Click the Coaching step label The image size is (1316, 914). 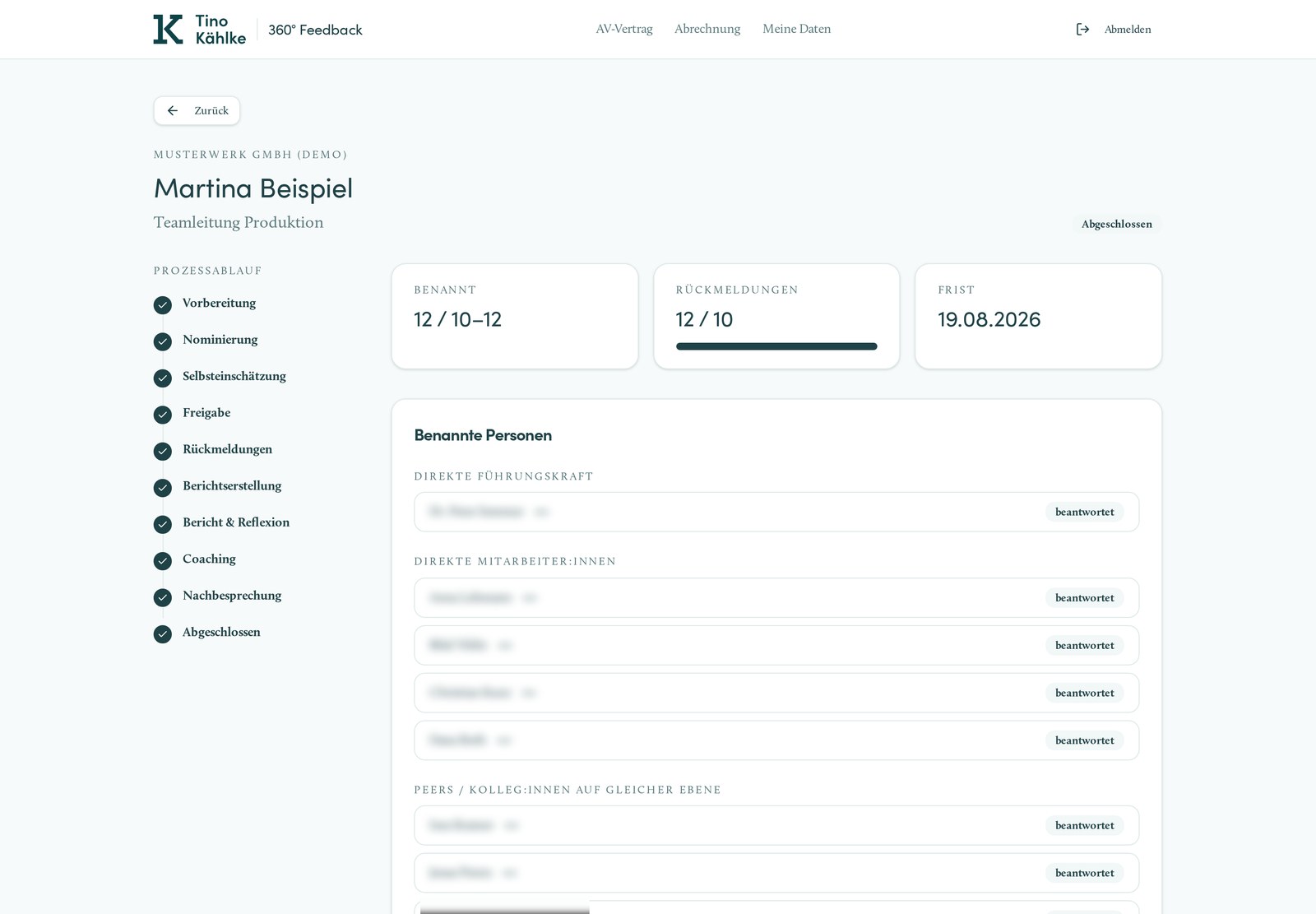coord(209,559)
